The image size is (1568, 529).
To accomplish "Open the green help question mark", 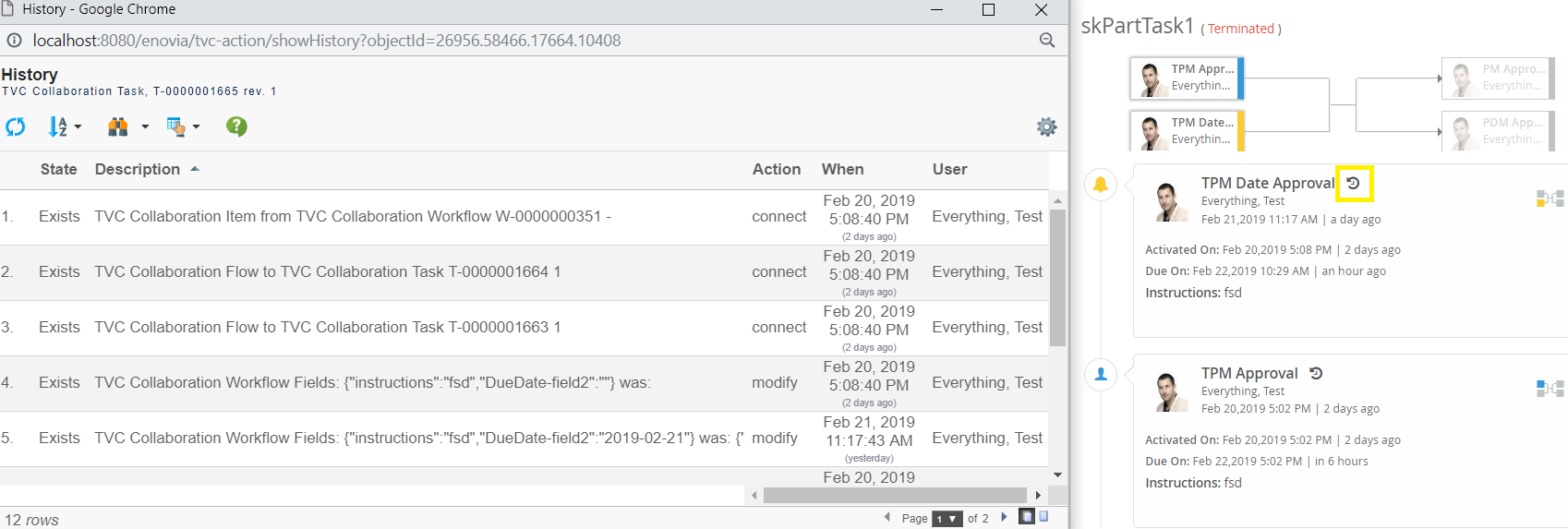I will (x=236, y=126).
